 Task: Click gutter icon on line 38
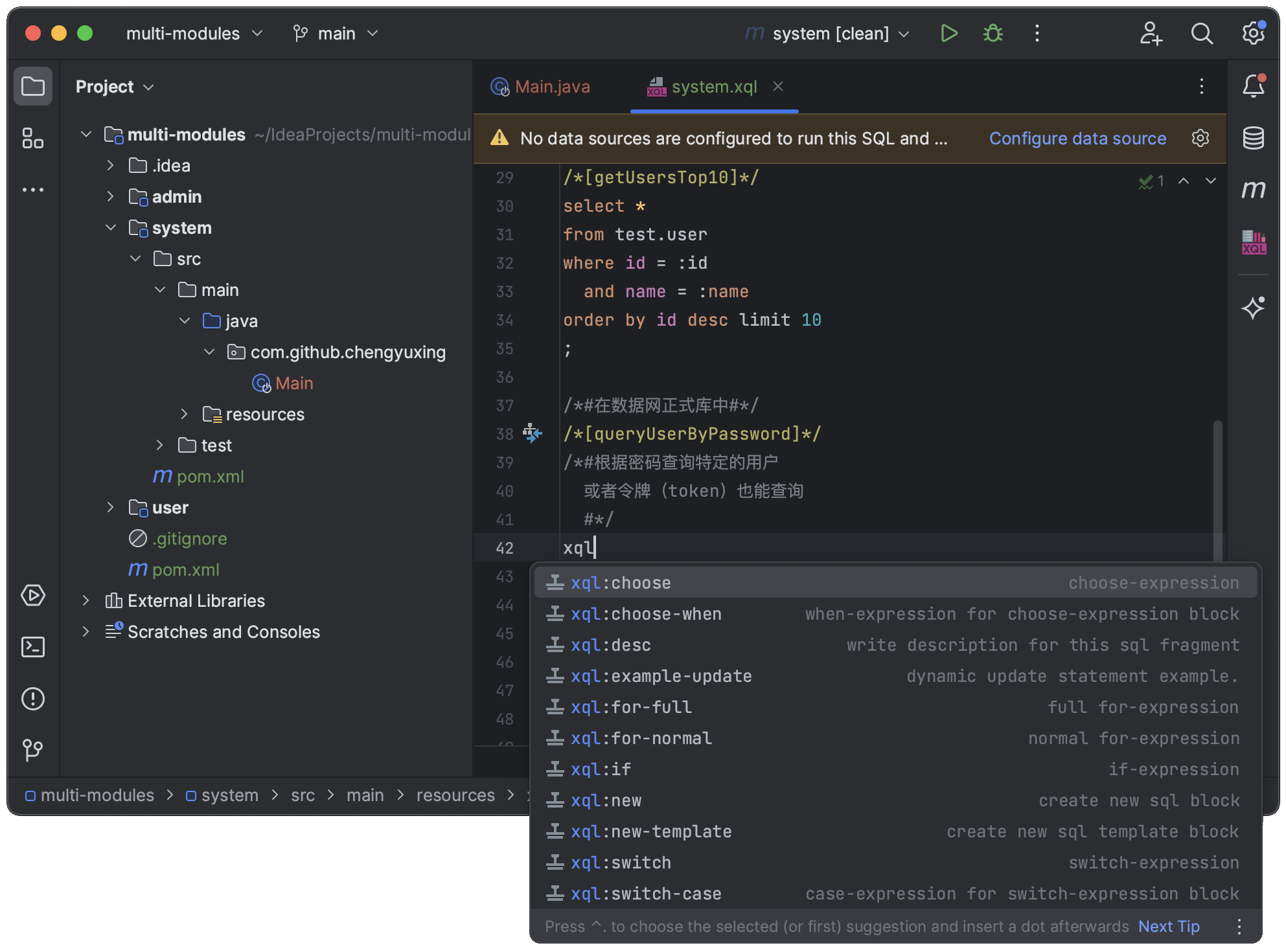[x=532, y=433]
